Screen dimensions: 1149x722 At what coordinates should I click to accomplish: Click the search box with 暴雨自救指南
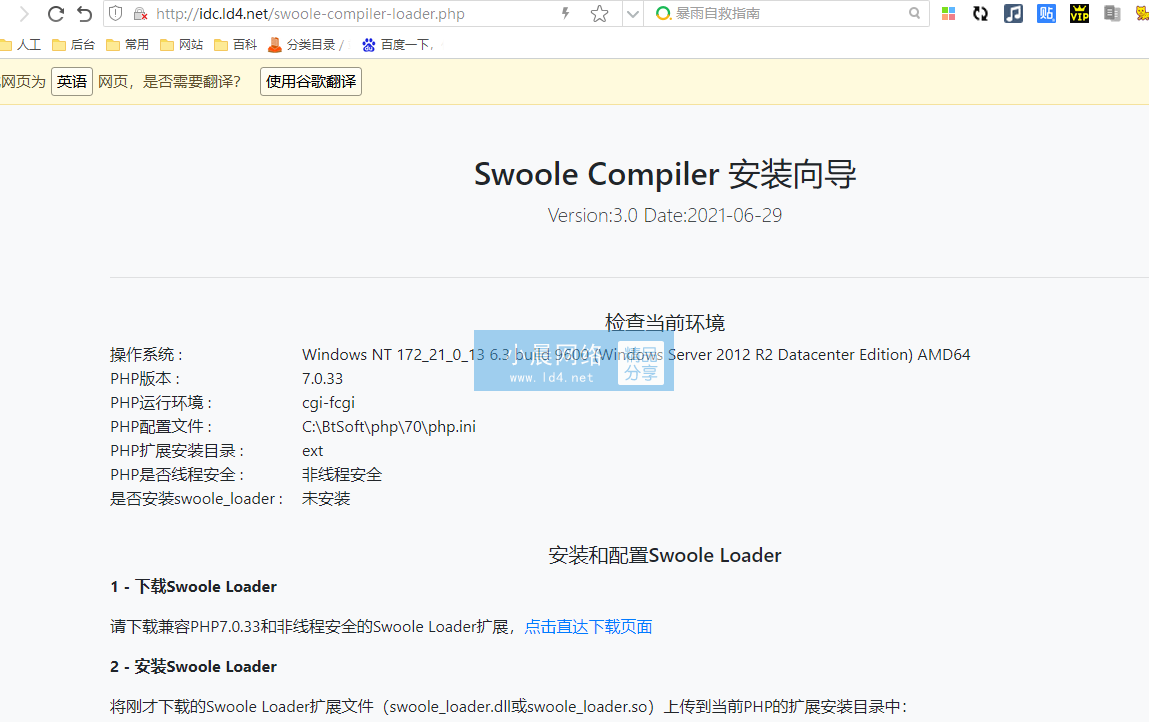coord(788,13)
